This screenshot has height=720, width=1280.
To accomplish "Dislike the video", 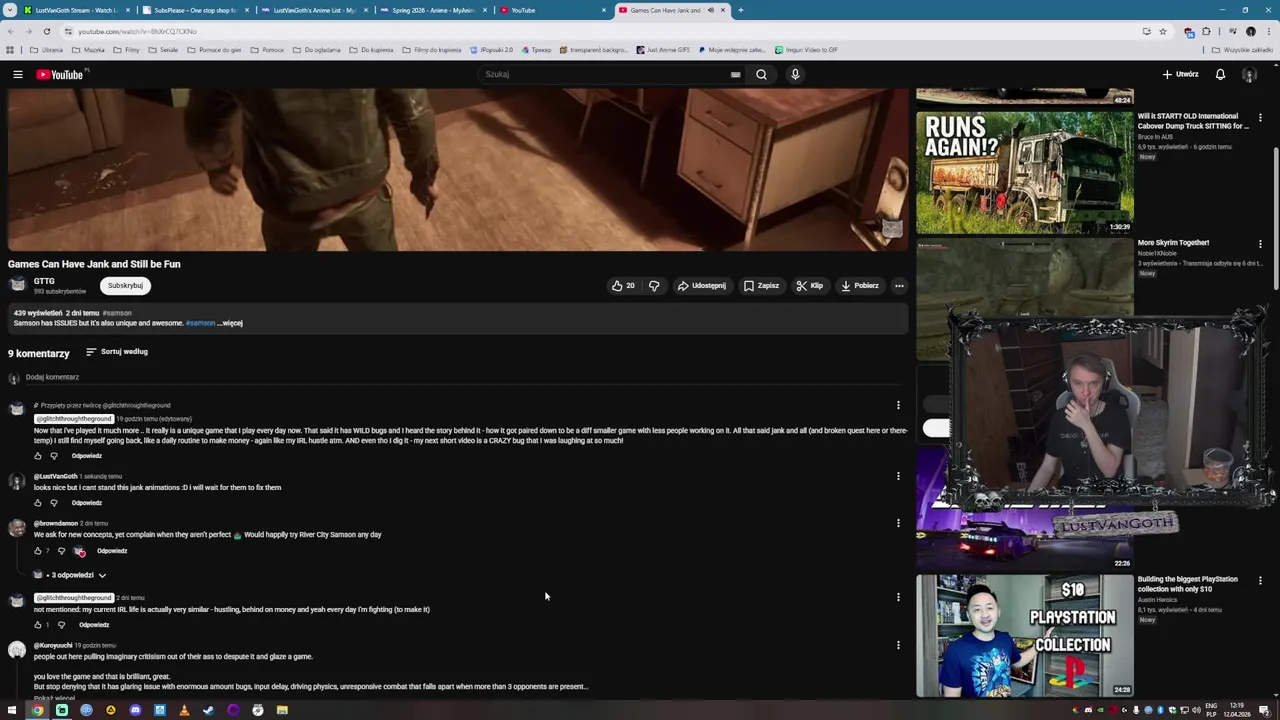I will point(654,286).
